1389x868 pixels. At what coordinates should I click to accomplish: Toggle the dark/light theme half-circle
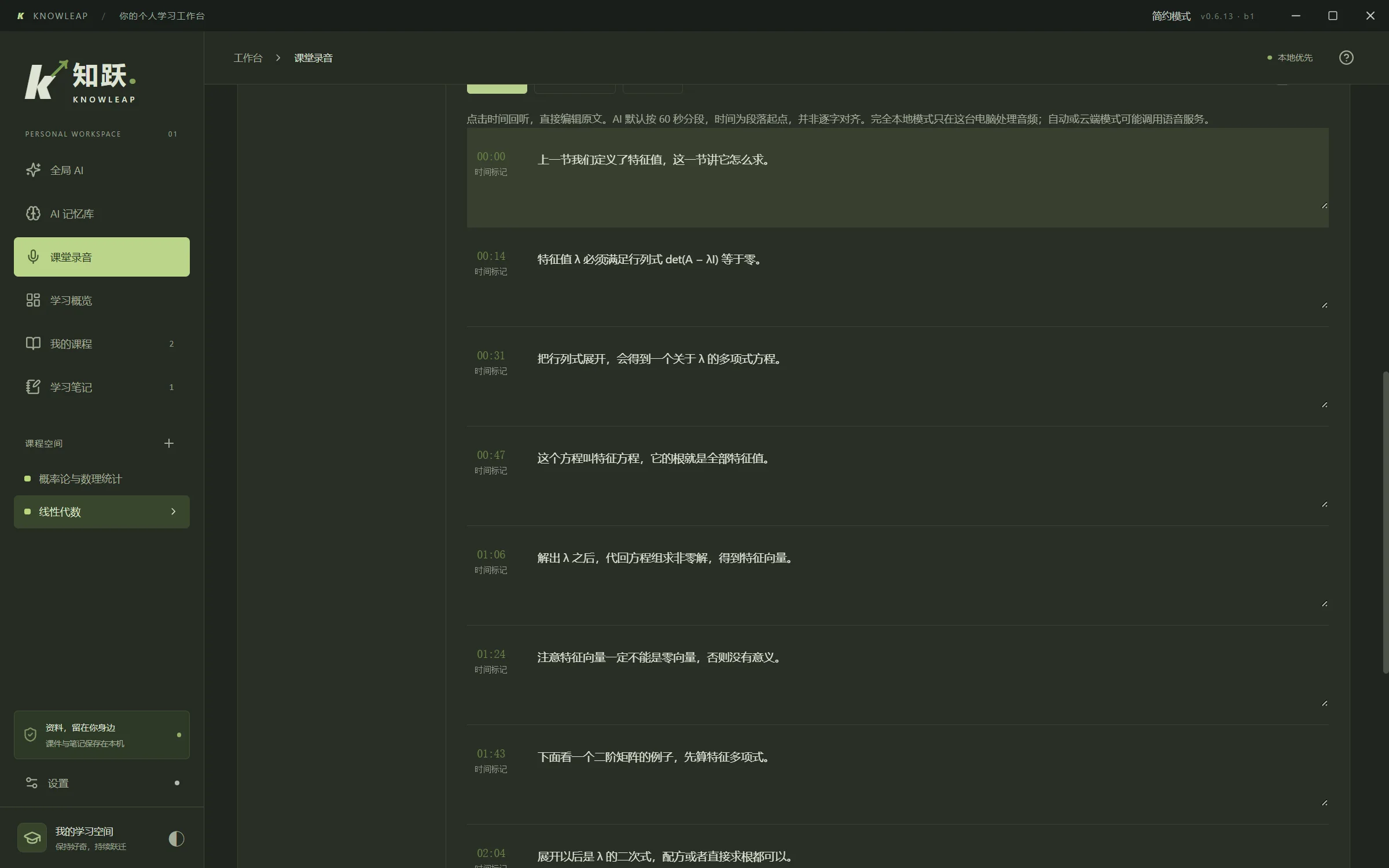pos(176,838)
